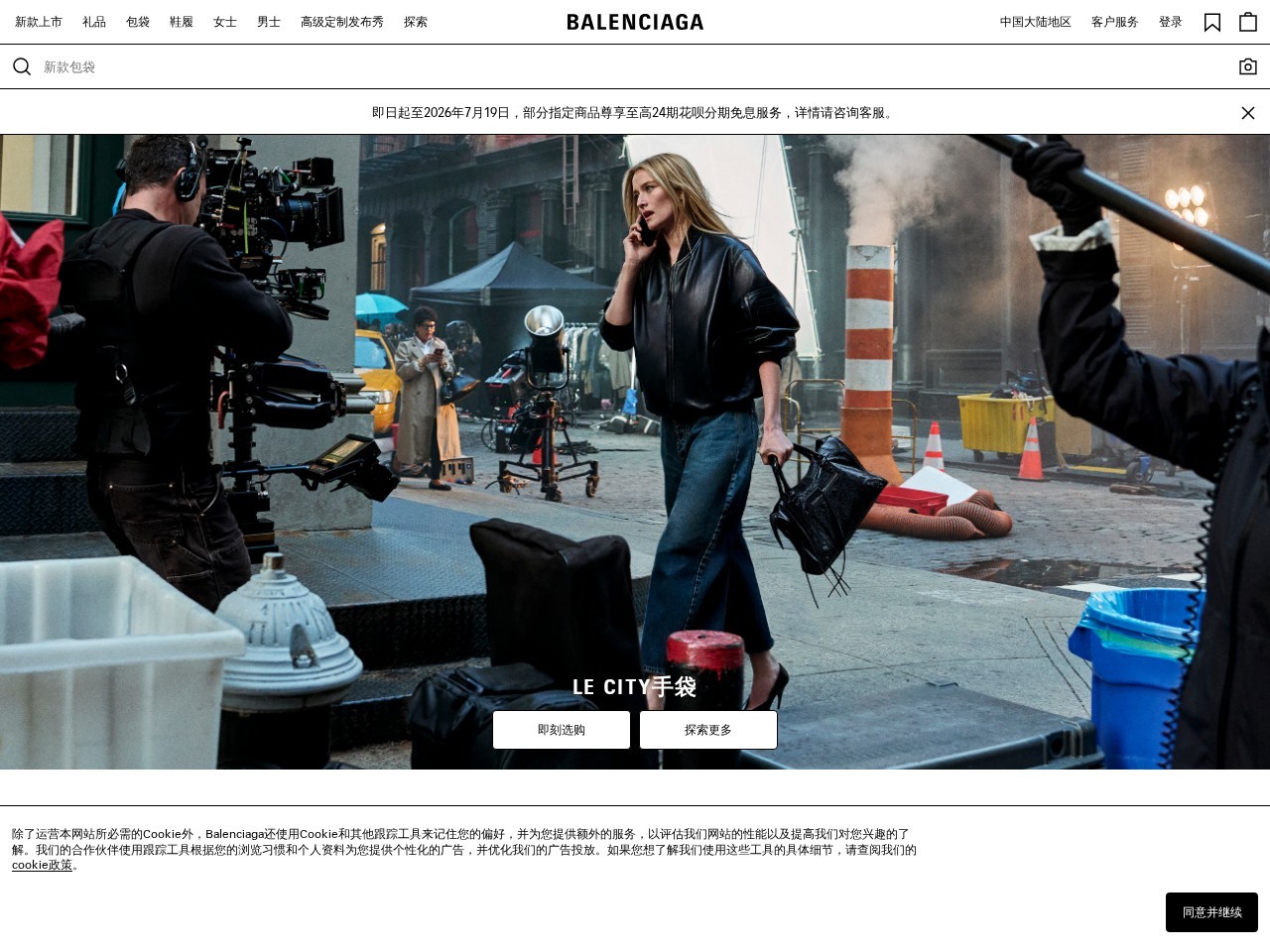
Task: Open 客户服务 customer service
Action: point(1115,22)
